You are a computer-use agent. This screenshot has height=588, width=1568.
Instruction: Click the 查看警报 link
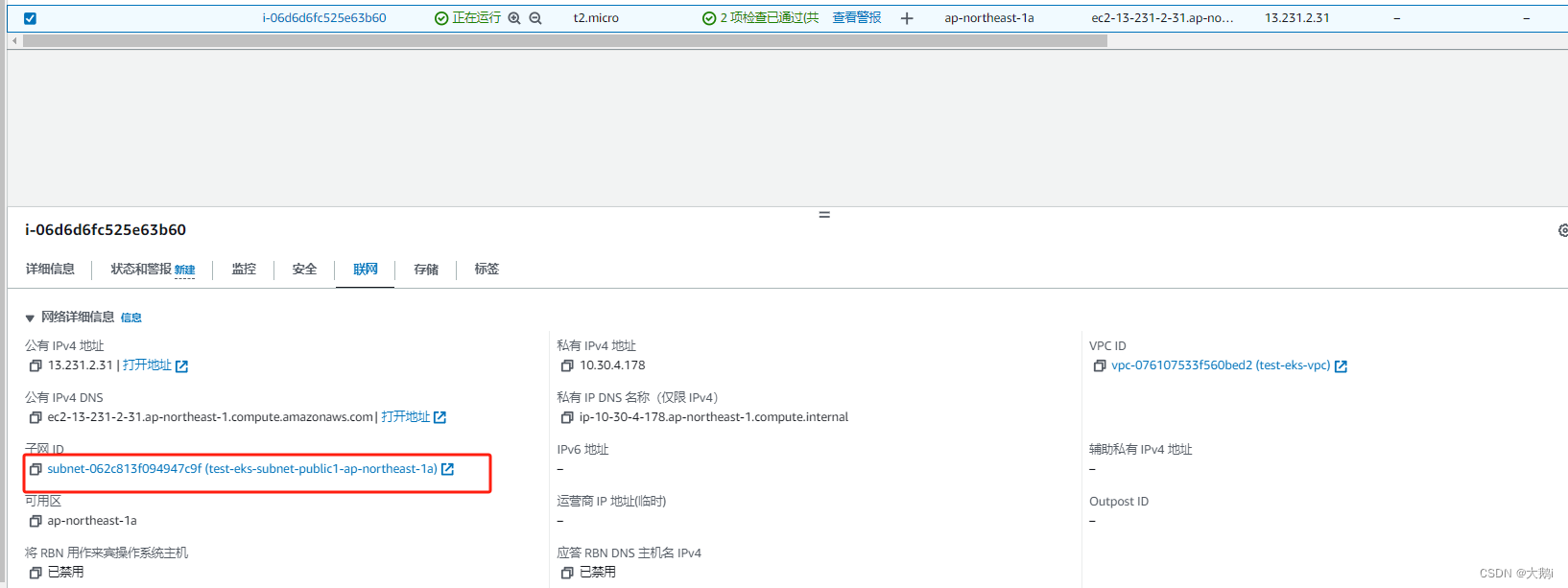coord(856,18)
